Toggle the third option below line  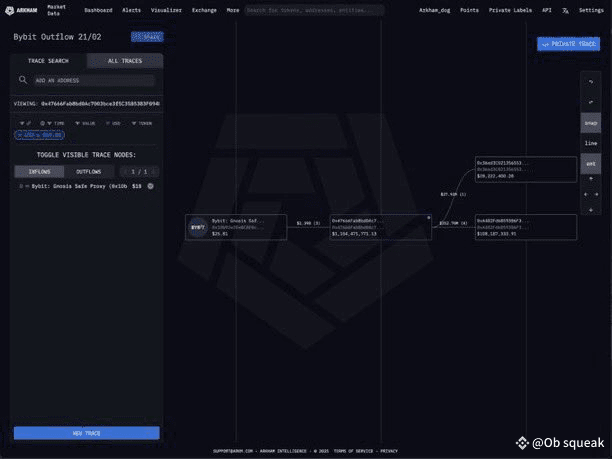591,164
